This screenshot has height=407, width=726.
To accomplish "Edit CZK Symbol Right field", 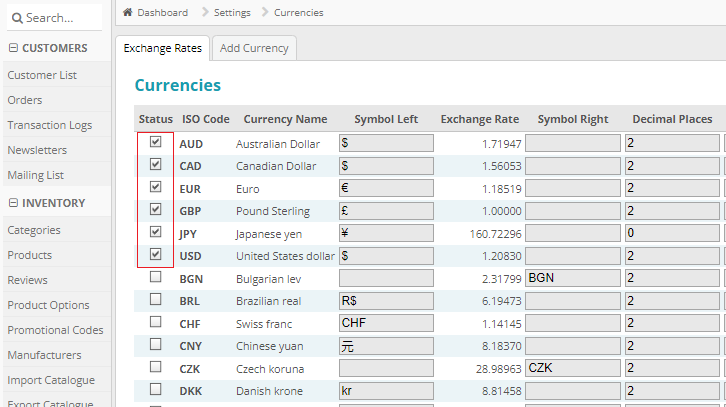I will [x=573, y=368].
